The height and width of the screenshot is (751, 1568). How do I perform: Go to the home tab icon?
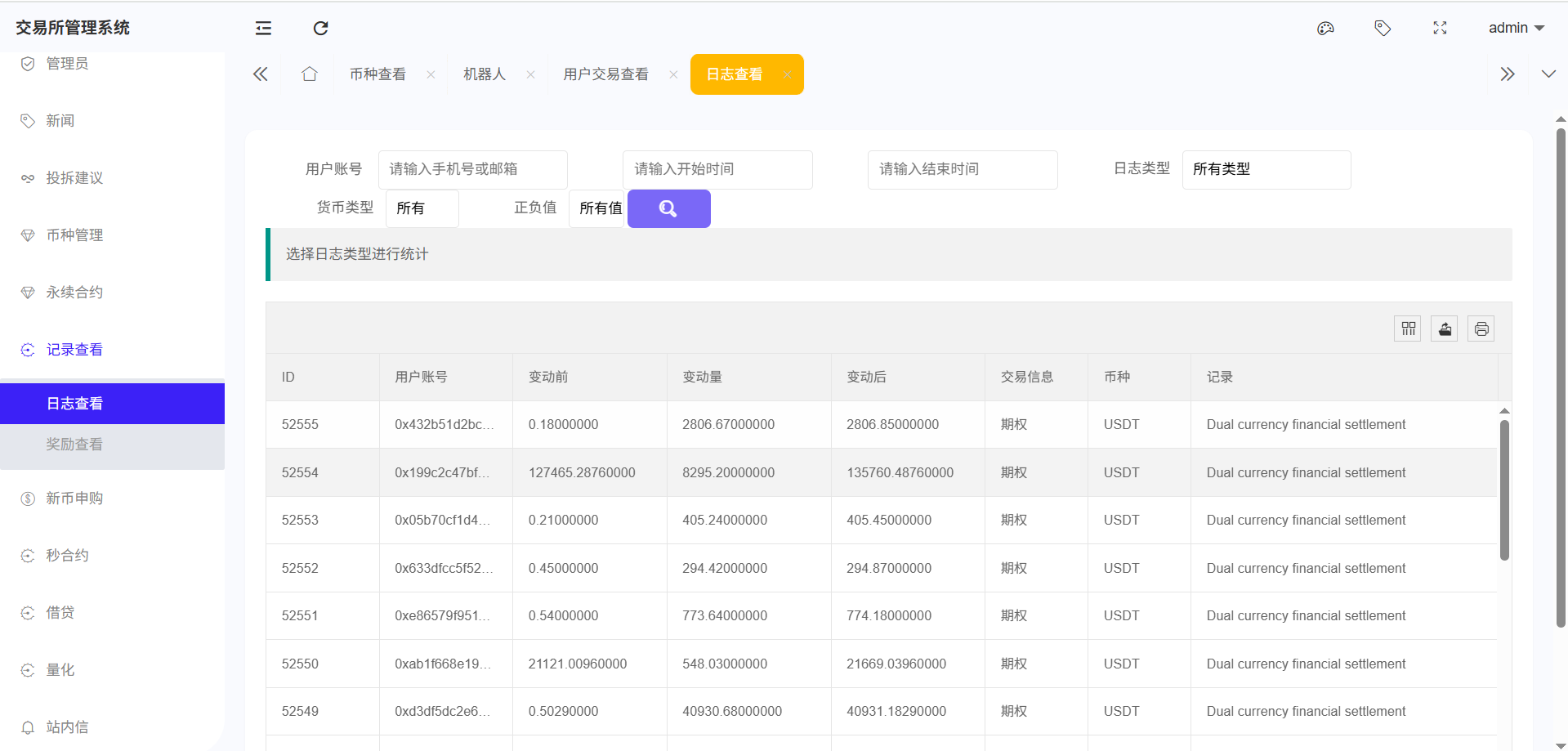point(309,74)
